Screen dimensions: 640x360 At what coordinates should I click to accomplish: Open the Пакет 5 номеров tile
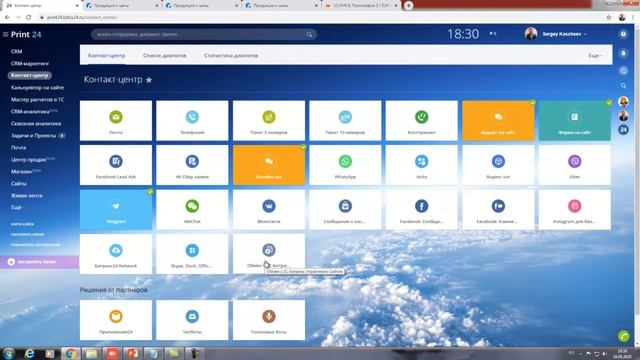point(269,121)
